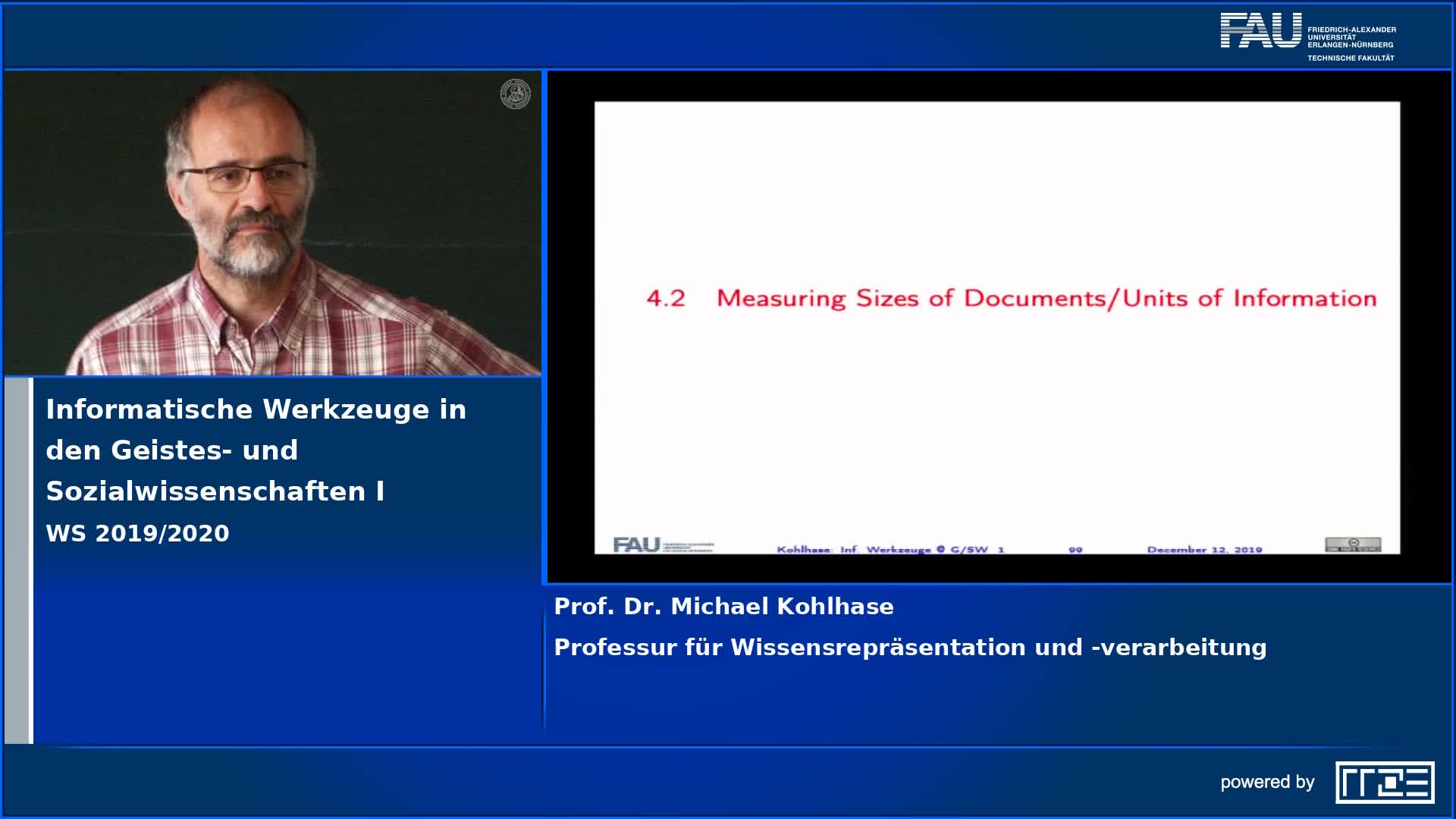Click the 'December 12, 2019' date on slide
1456x819 pixels.
click(x=1204, y=549)
